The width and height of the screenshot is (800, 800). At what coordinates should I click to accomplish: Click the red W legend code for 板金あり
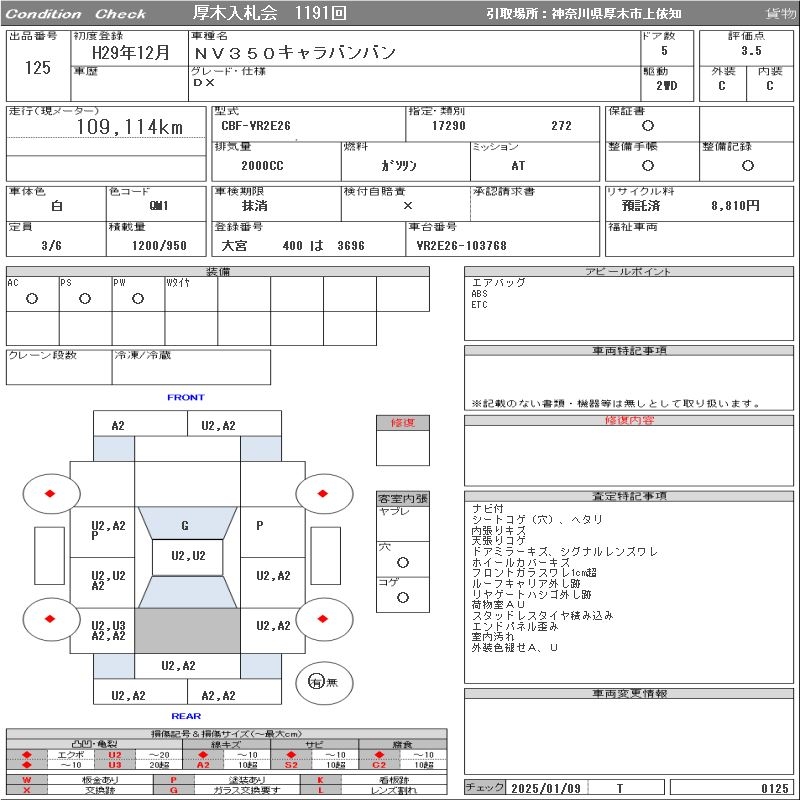pyautogui.click(x=27, y=780)
